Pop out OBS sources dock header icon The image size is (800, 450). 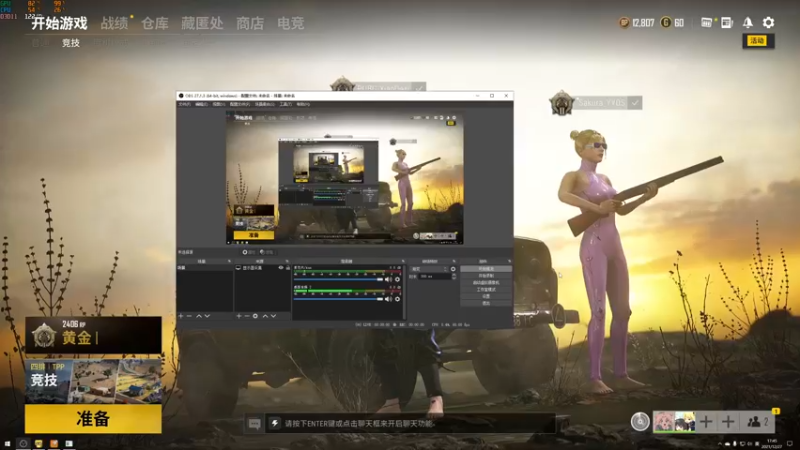tap(287, 261)
